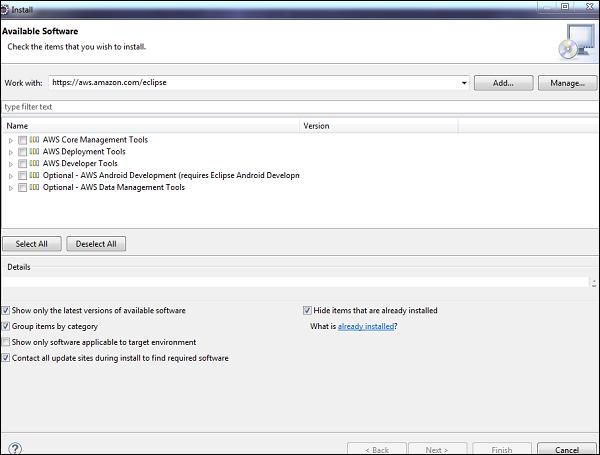Select the Optional - AWS Android Development row text

tap(171, 175)
